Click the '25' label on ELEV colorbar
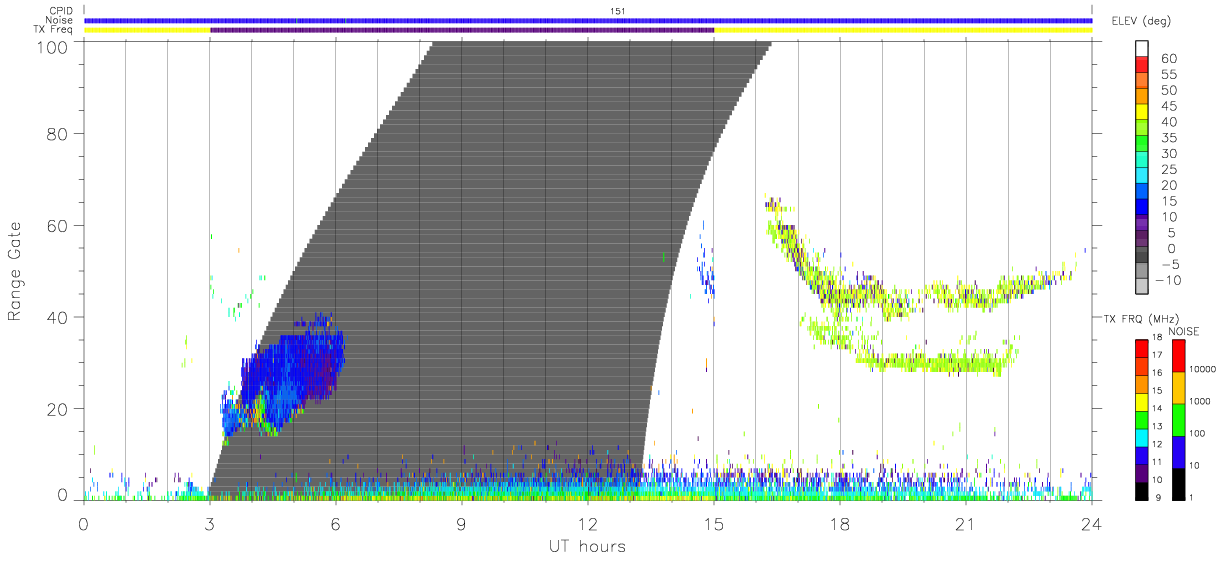This screenshot has height=567, width=1228. pos(1171,169)
